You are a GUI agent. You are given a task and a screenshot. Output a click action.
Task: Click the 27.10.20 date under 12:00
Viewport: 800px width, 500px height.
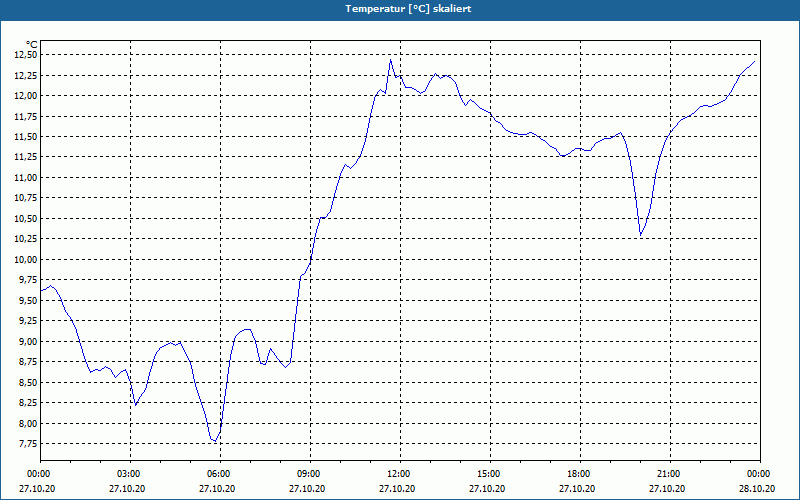pos(397,488)
